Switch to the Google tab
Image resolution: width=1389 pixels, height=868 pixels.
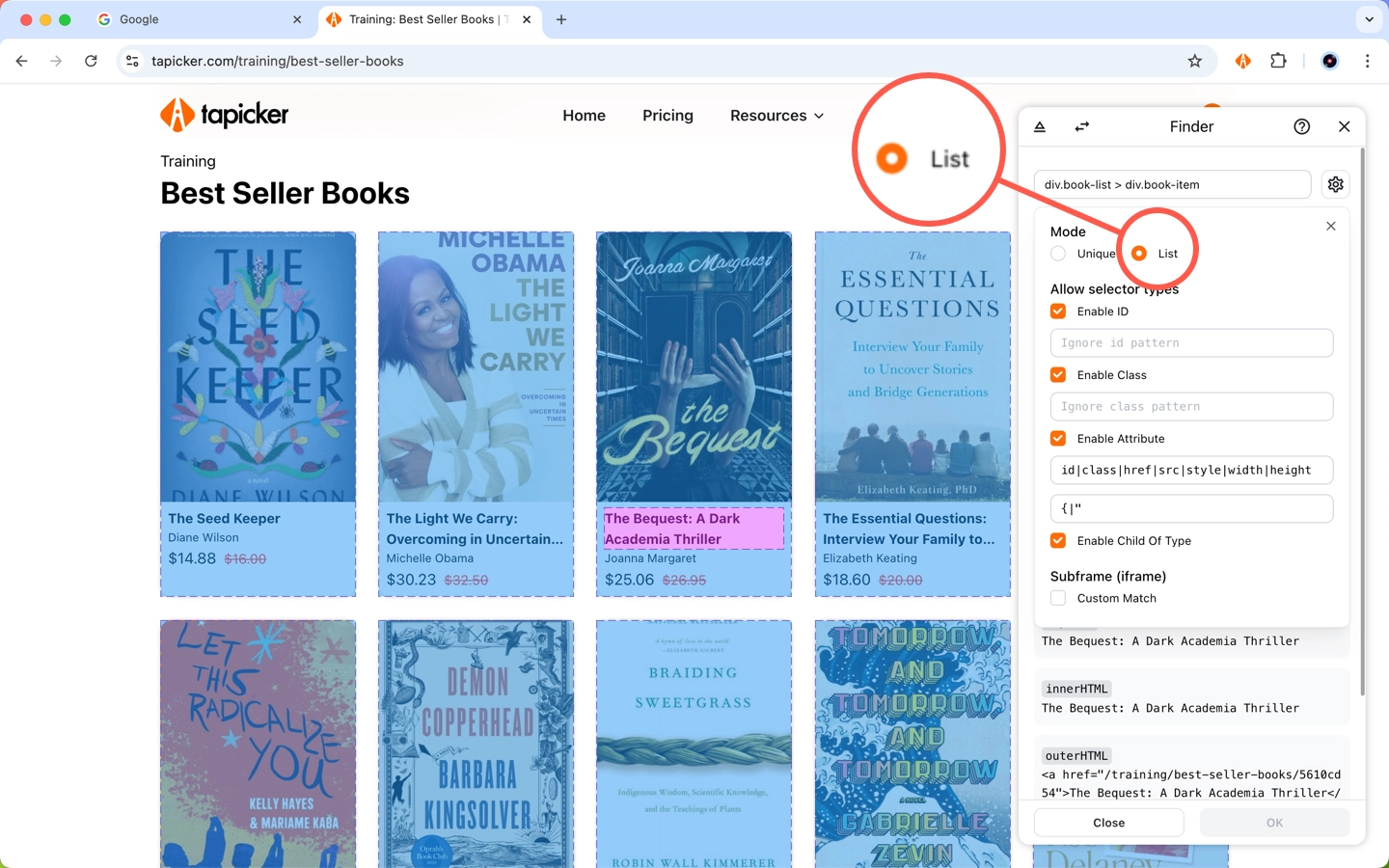click(x=201, y=19)
